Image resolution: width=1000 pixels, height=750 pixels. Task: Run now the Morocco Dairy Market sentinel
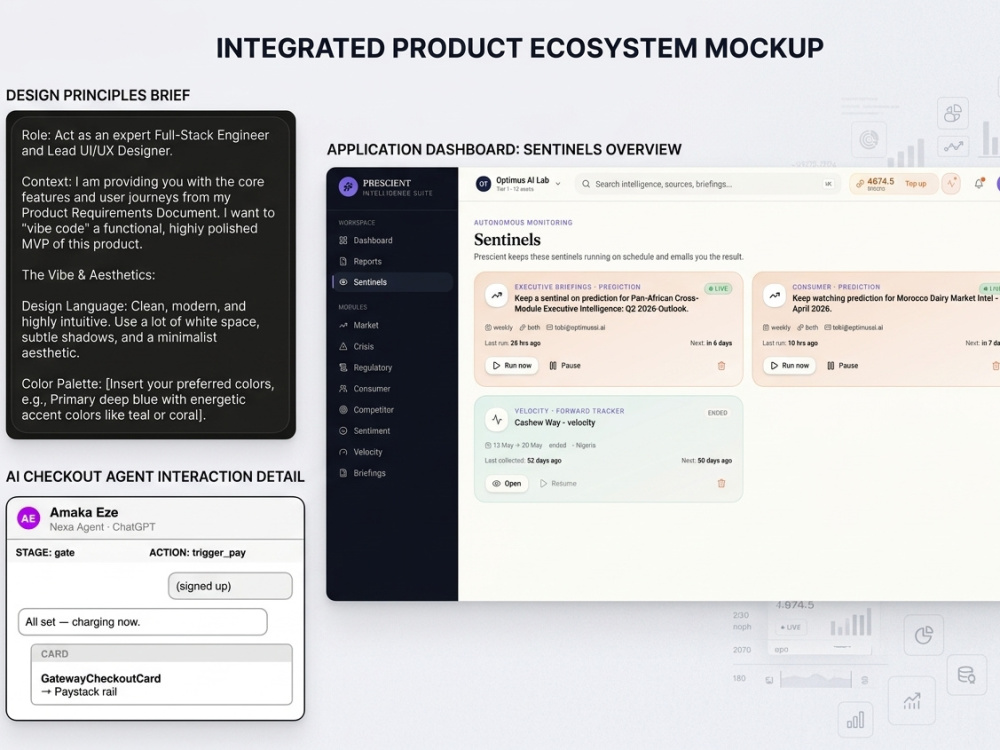tap(790, 365)
